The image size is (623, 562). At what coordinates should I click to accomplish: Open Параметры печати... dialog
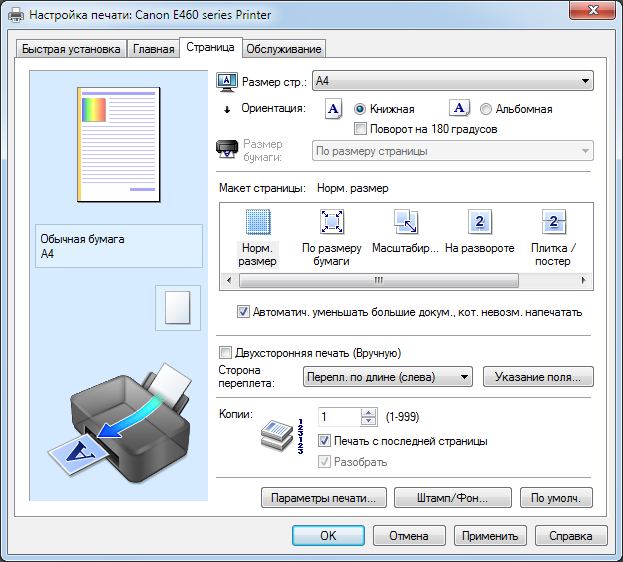(x=323, y=498)
